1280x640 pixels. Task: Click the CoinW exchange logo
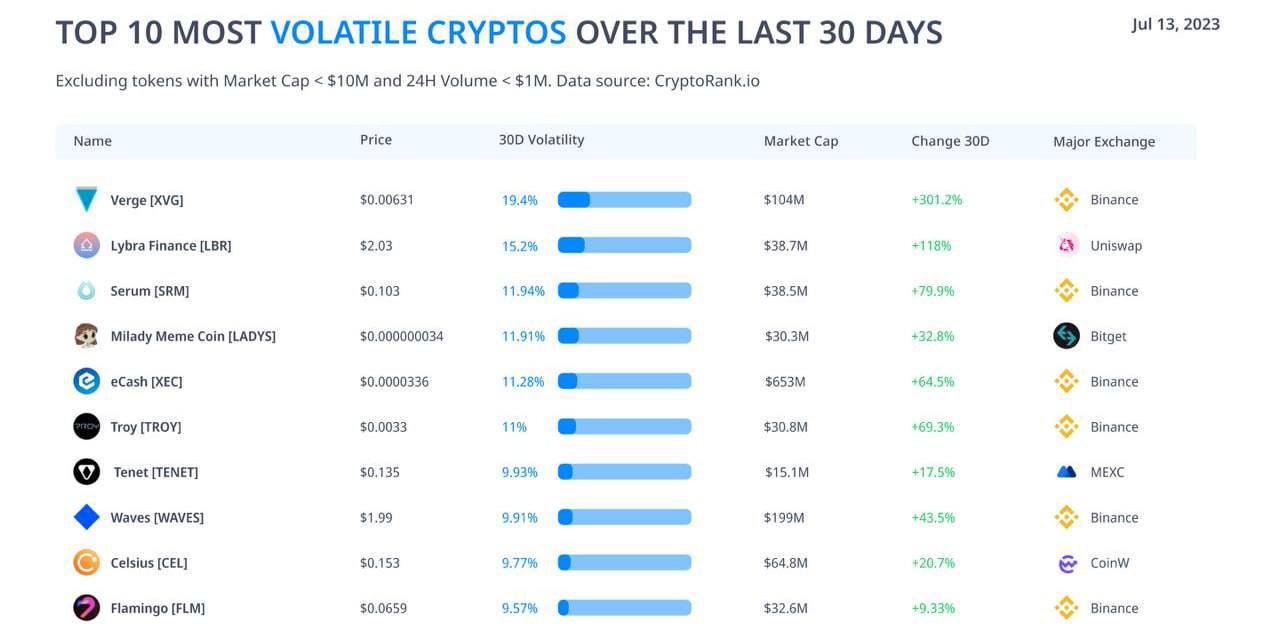1067,563
